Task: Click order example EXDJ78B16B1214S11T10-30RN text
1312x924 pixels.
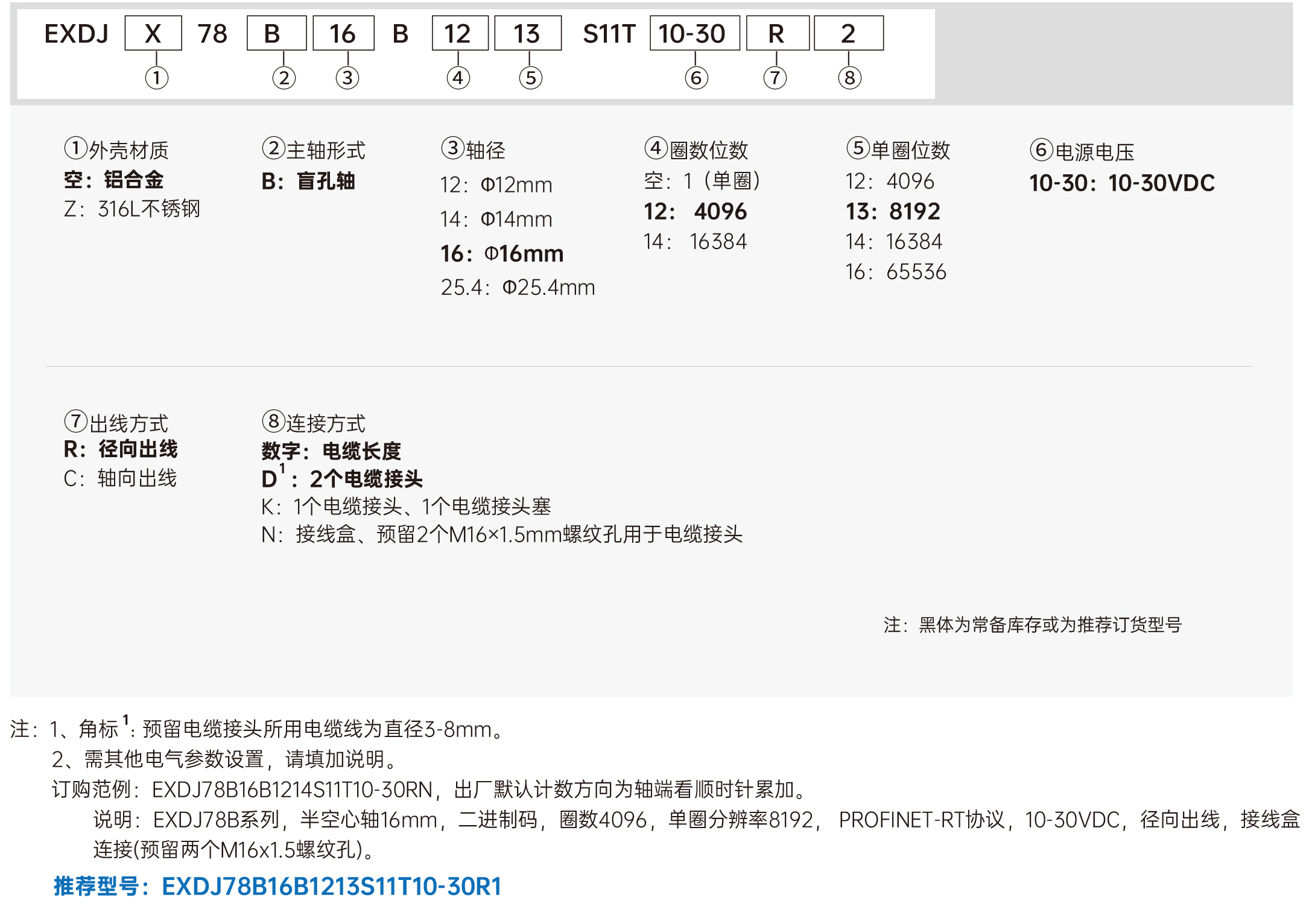Action: (x=293, y=790)
